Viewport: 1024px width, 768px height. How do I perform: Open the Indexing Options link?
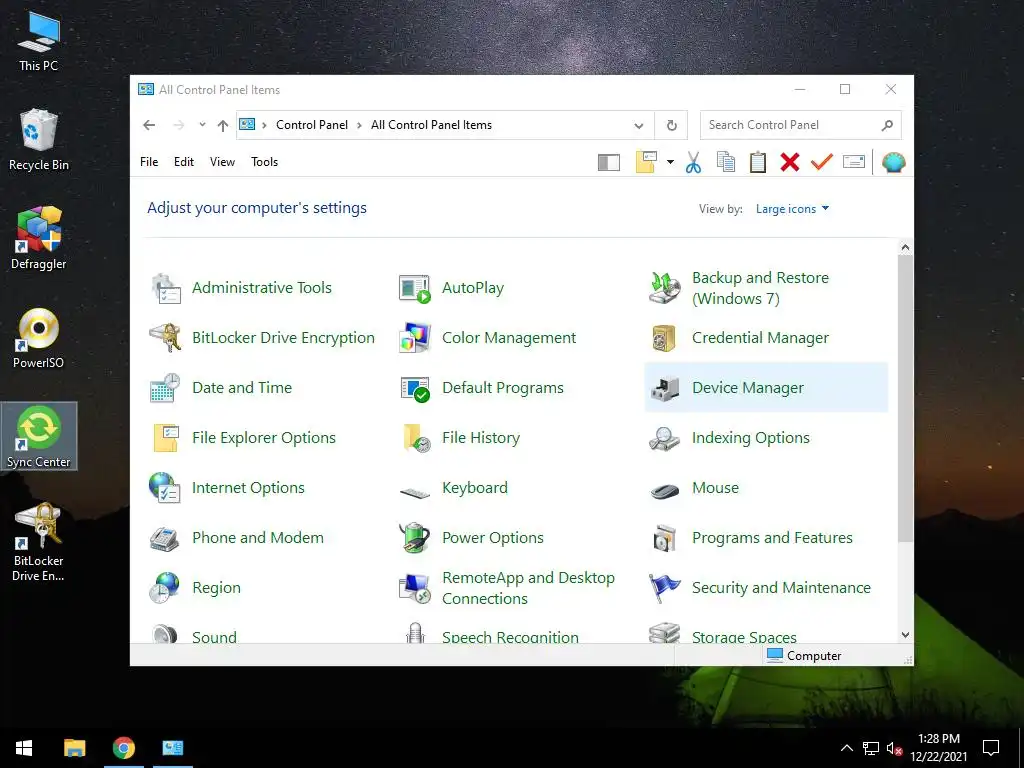pos(750,438)
